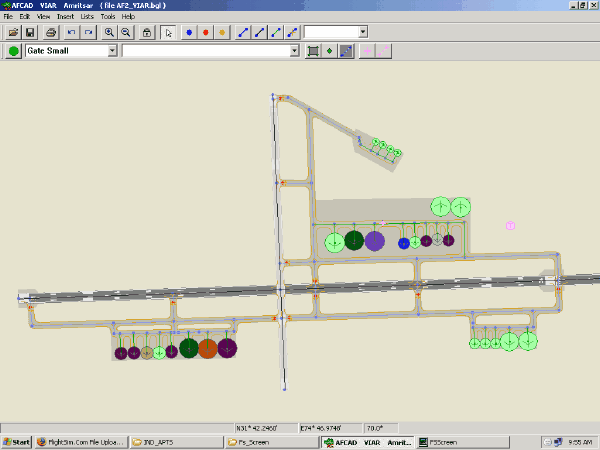Select the blue dot node tool
600x450 pixels.
point(189,32)
